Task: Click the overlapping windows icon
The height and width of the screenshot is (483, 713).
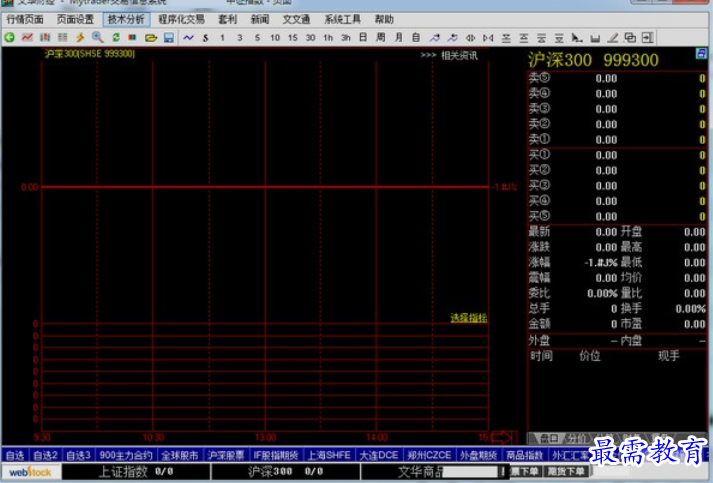Action: [x=630, y=38]
